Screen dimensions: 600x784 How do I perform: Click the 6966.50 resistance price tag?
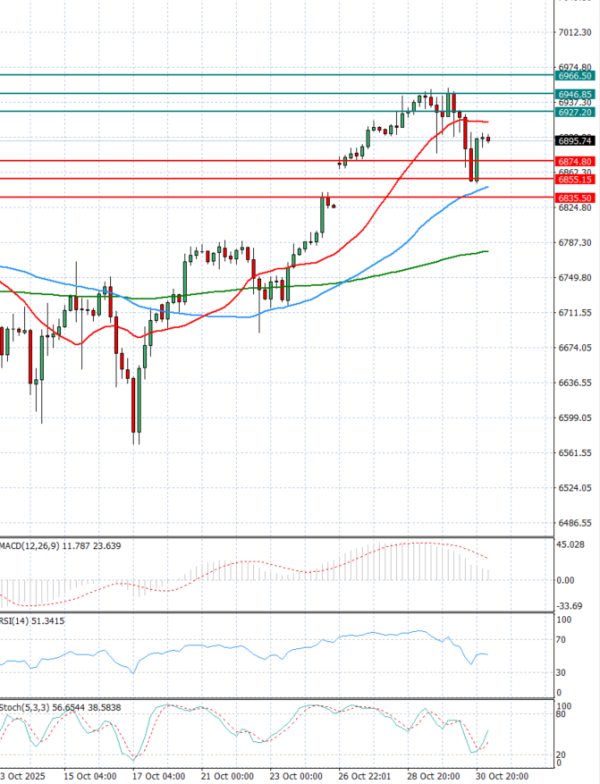pos(576,75)
